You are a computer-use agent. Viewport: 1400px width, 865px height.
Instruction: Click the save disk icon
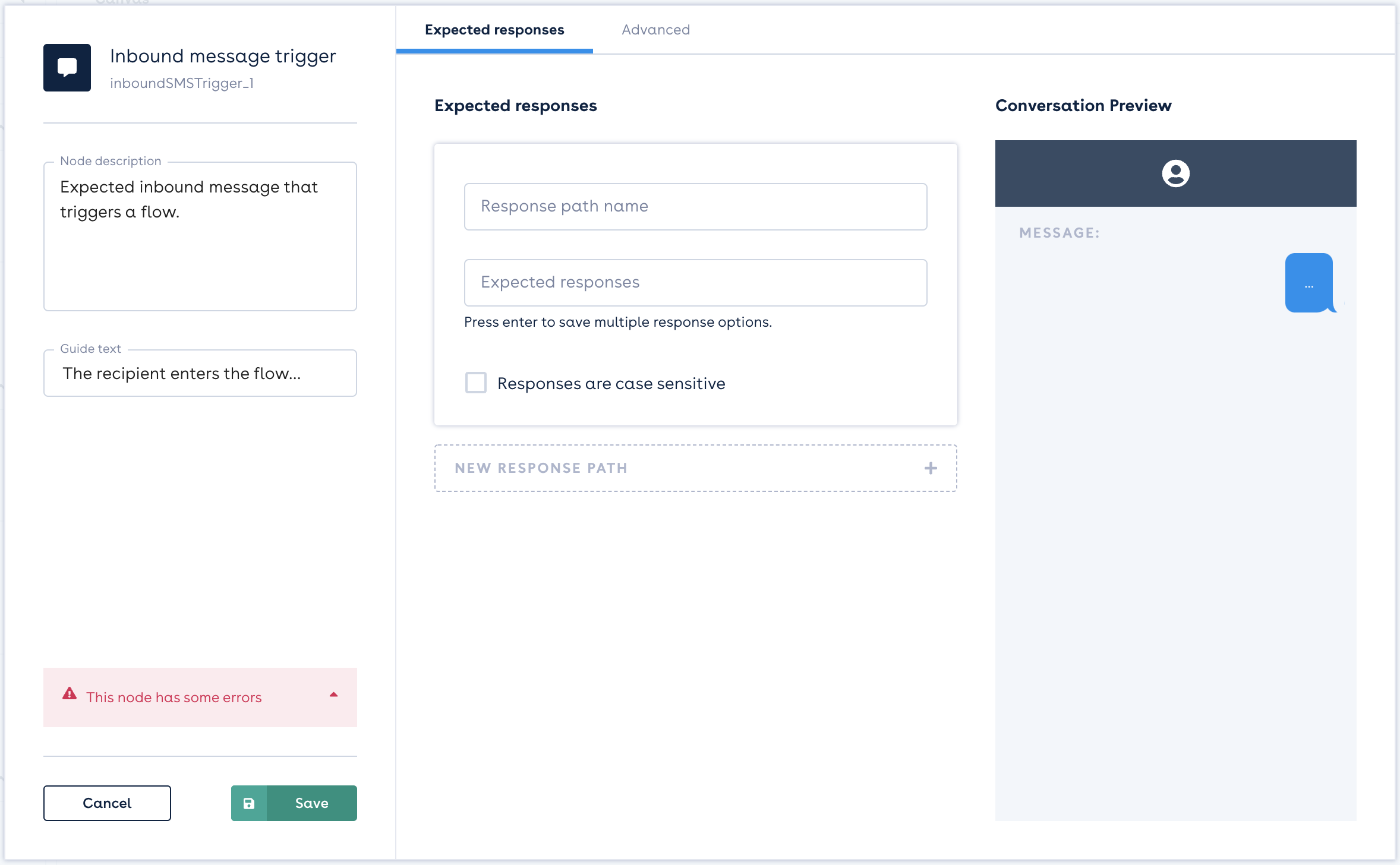[249, 803]
